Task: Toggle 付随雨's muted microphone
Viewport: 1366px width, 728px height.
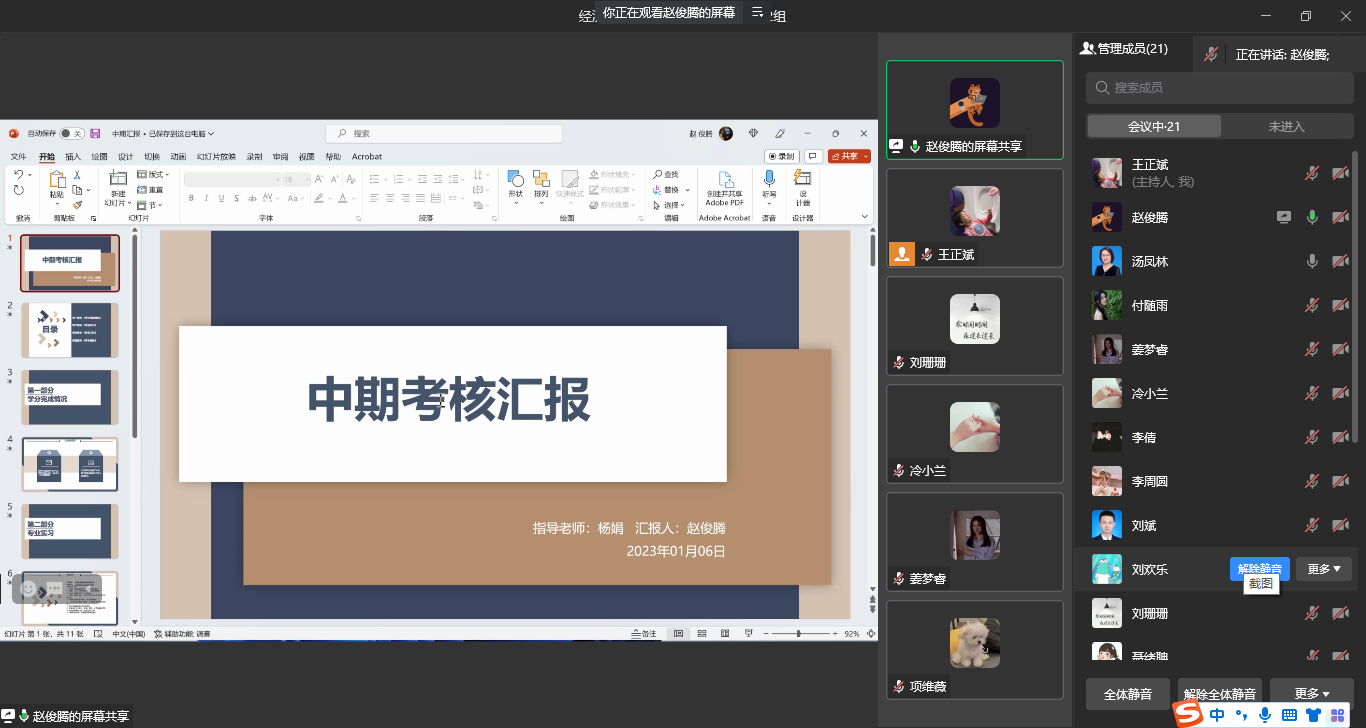Action: pyautogui.click(x=1312, y=305)
